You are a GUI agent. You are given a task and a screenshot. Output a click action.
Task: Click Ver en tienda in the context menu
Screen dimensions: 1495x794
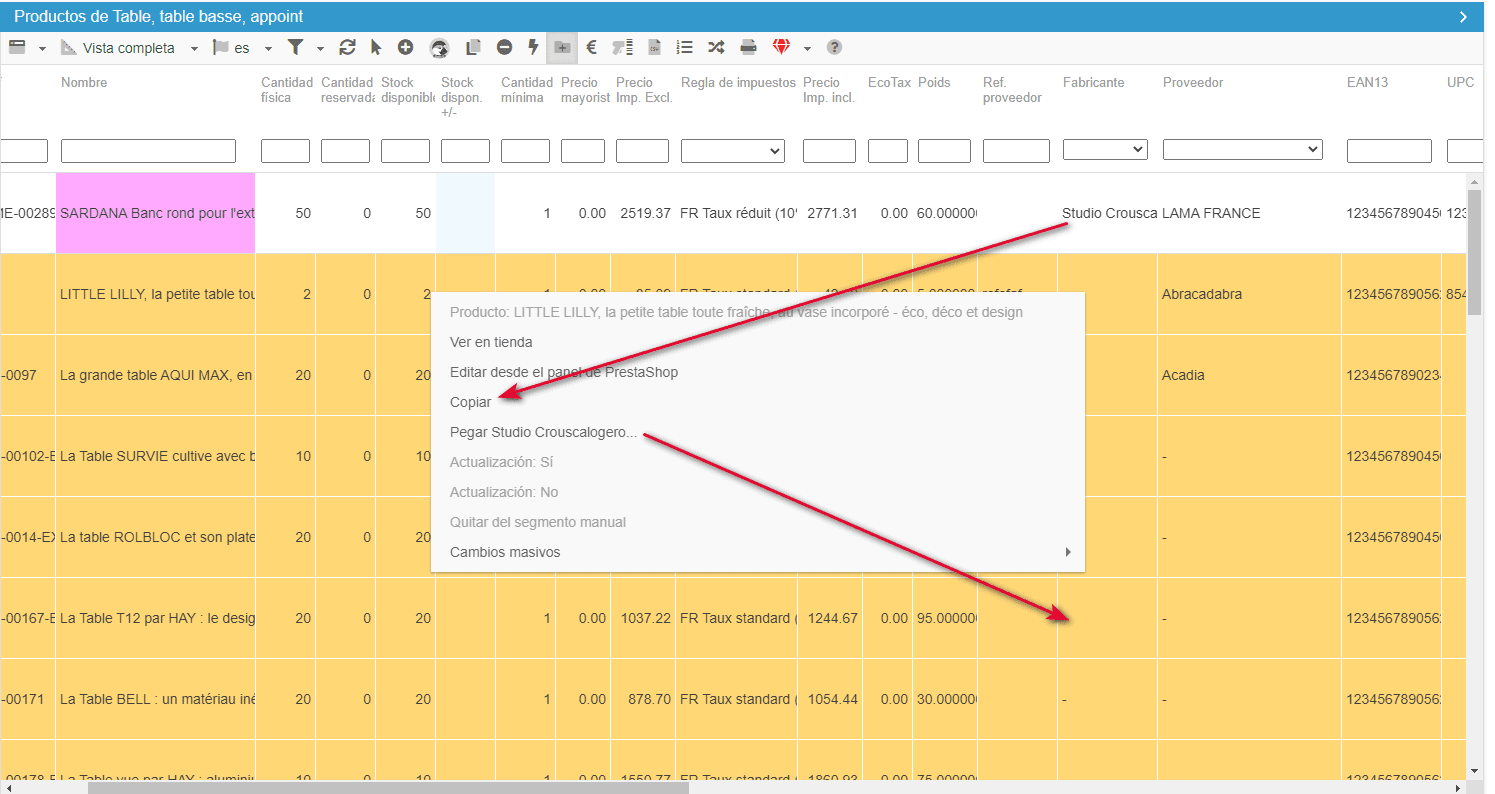(x=491, y=342)
